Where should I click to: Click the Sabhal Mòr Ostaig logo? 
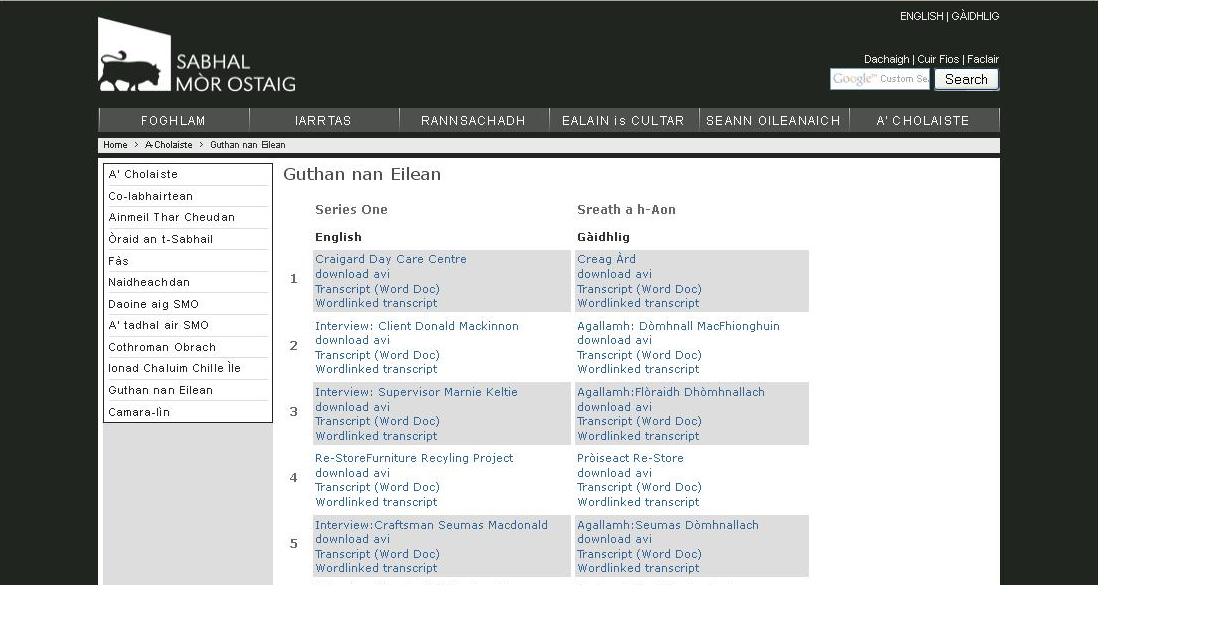(196, 58)
